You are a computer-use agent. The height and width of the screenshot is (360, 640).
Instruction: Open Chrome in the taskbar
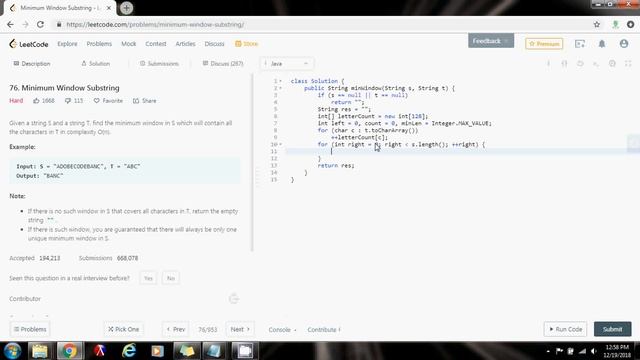(69, 351)
